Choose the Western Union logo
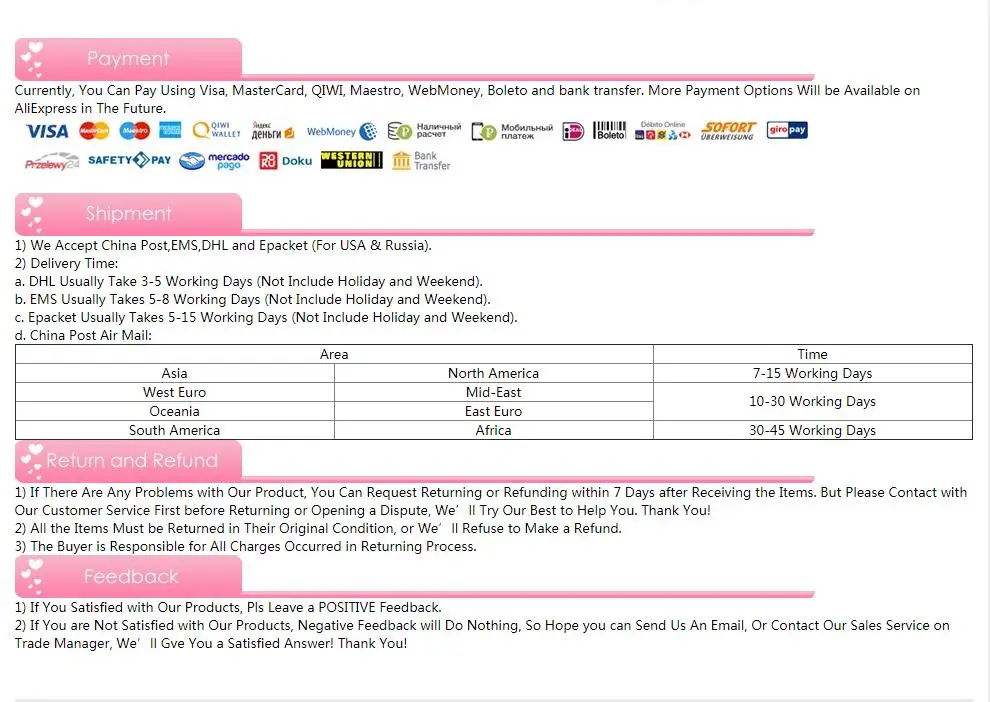Image resolution: width=990 pixels, height=702 pixels. [x=352, y=160]
